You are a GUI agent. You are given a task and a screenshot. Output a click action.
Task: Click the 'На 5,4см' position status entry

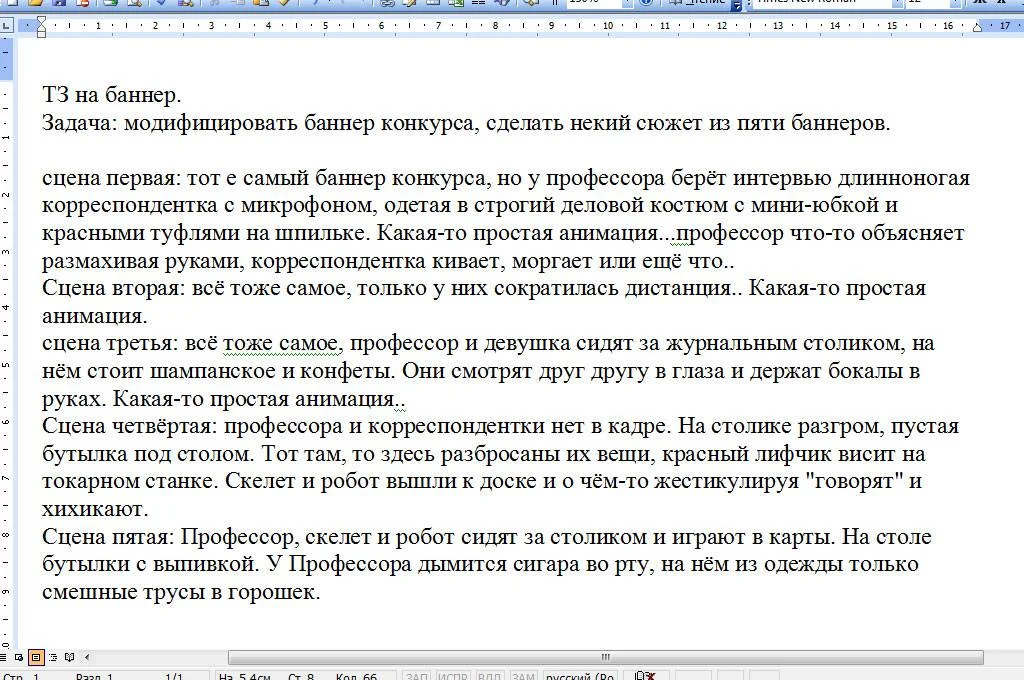[x=244, y=676]
